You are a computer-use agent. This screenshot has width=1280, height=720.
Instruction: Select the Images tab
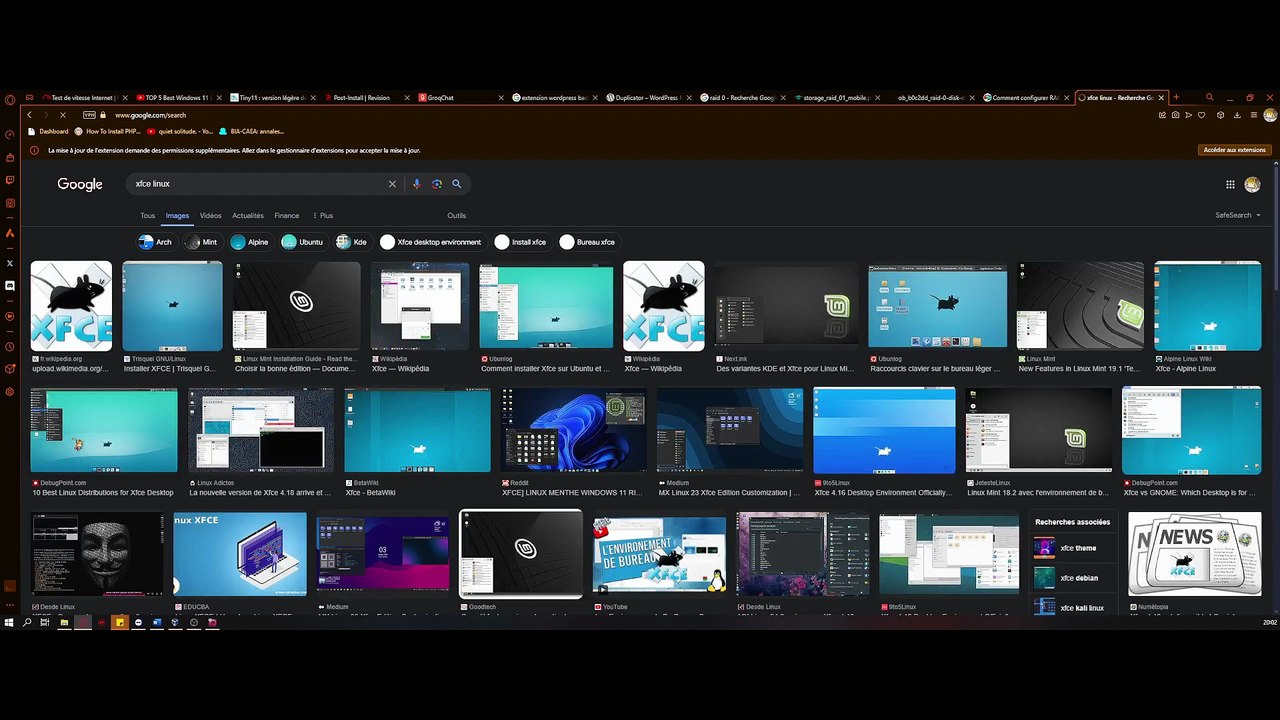coord(177,215)
